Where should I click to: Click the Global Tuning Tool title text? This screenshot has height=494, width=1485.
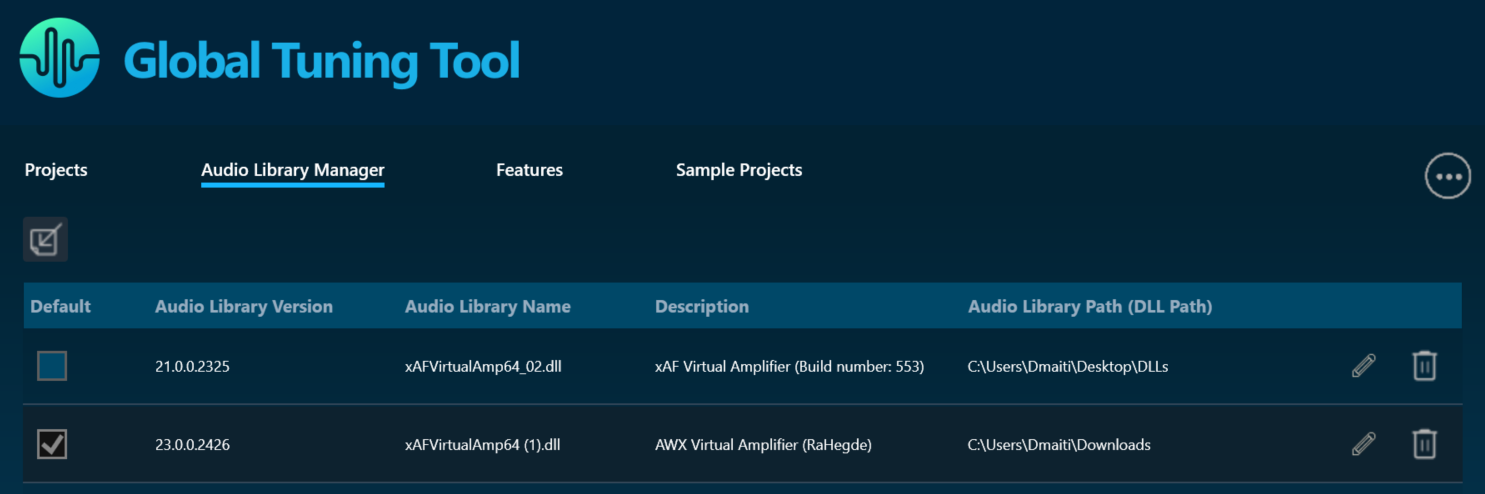[322, 61]
